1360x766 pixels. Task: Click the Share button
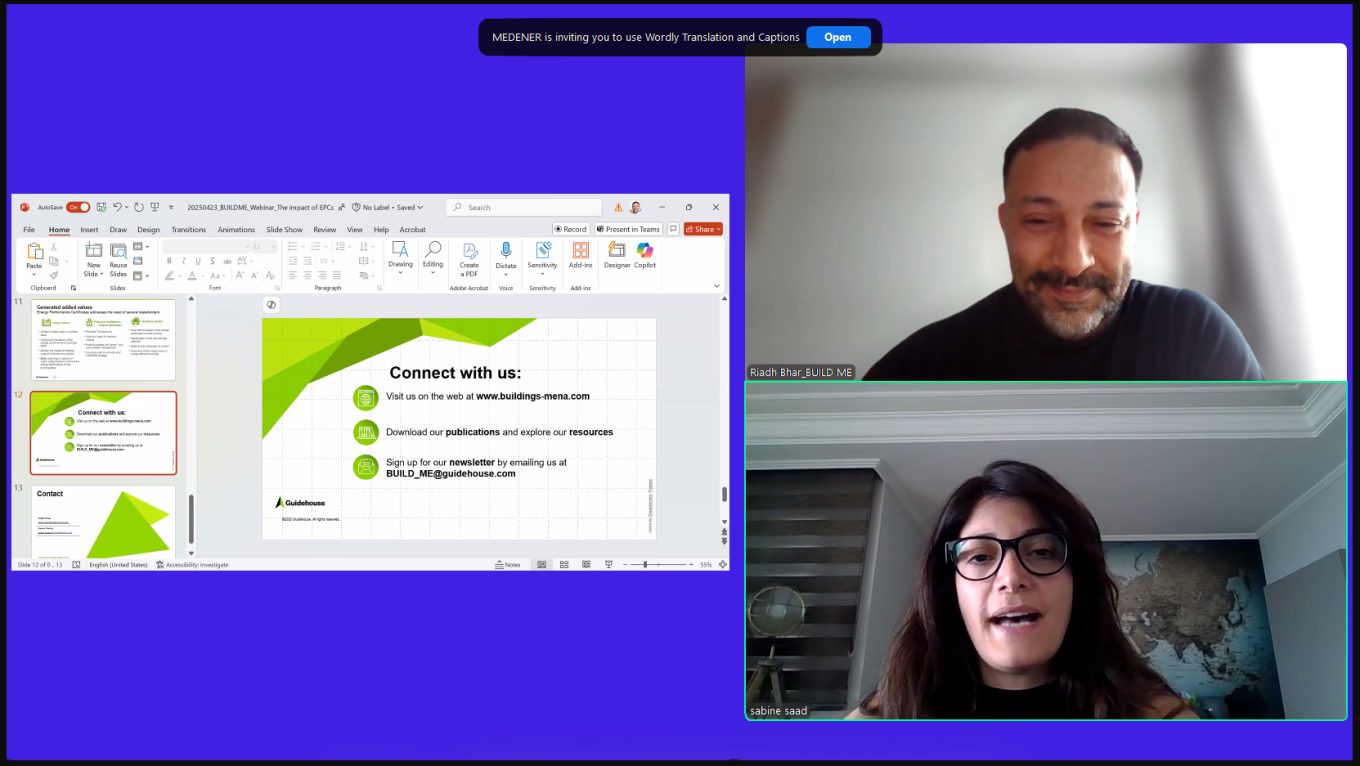point(703,229)
